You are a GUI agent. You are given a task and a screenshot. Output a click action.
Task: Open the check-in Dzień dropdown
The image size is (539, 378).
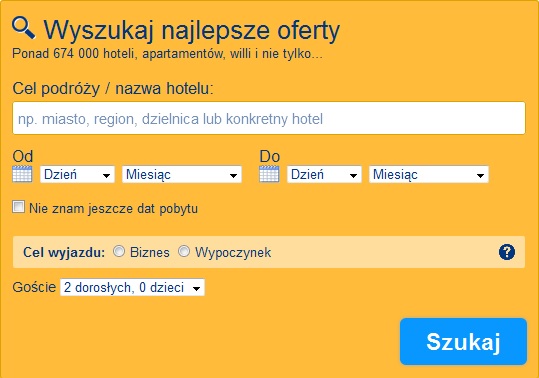click(77, 174)
